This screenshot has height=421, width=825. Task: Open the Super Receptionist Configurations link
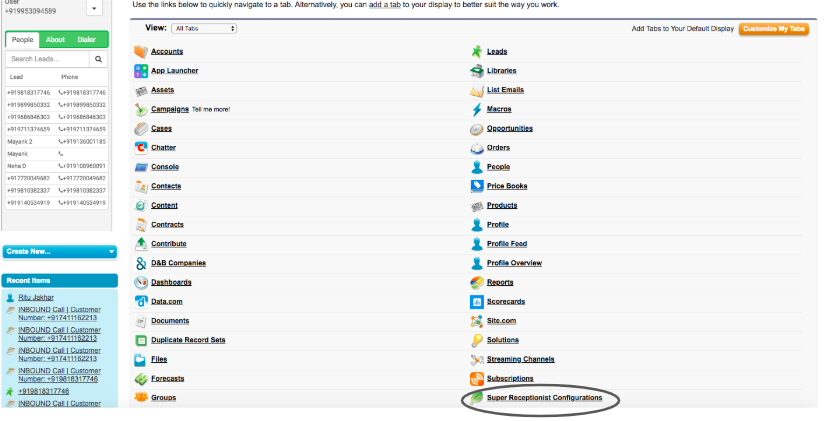click(x=545, y=398)
